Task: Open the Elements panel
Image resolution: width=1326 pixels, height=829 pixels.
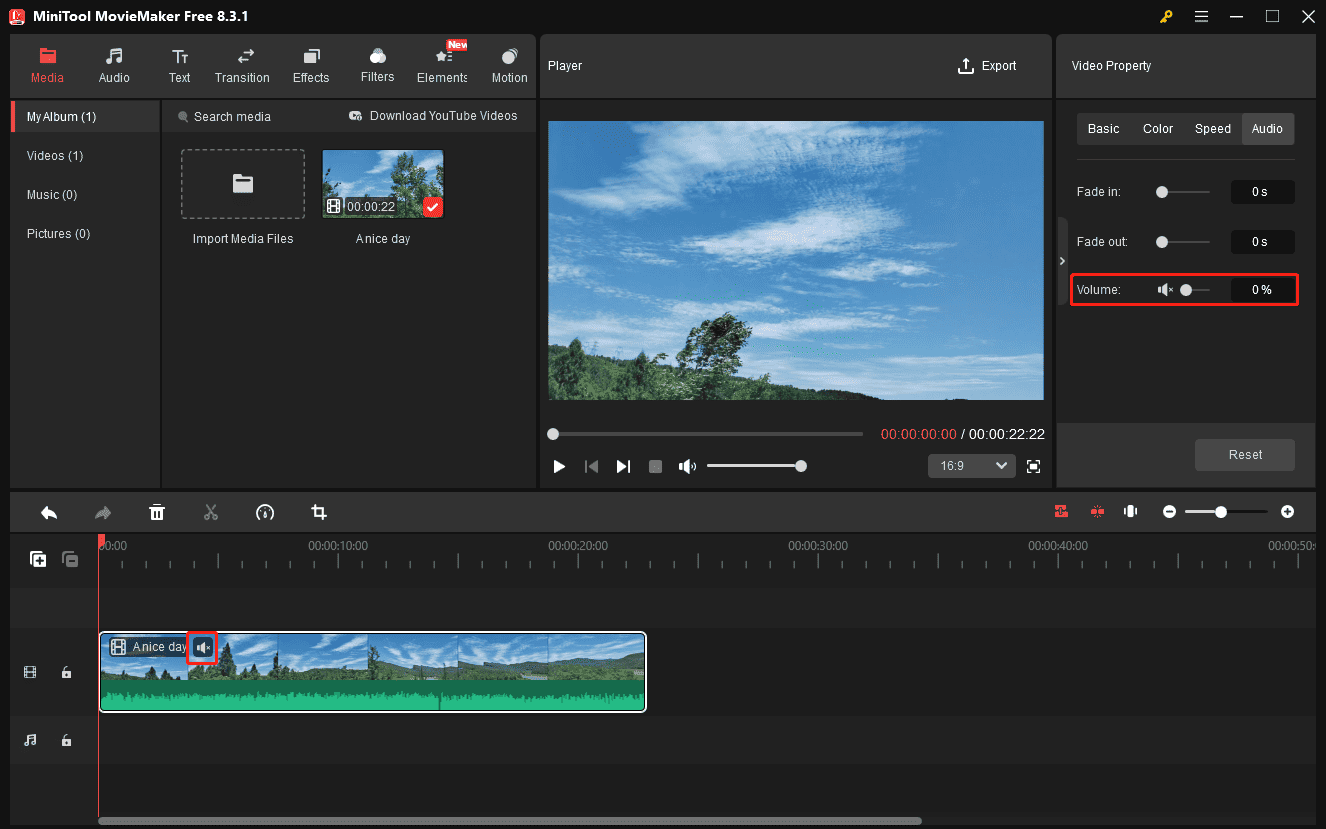Action: click(x=441, y=65)
